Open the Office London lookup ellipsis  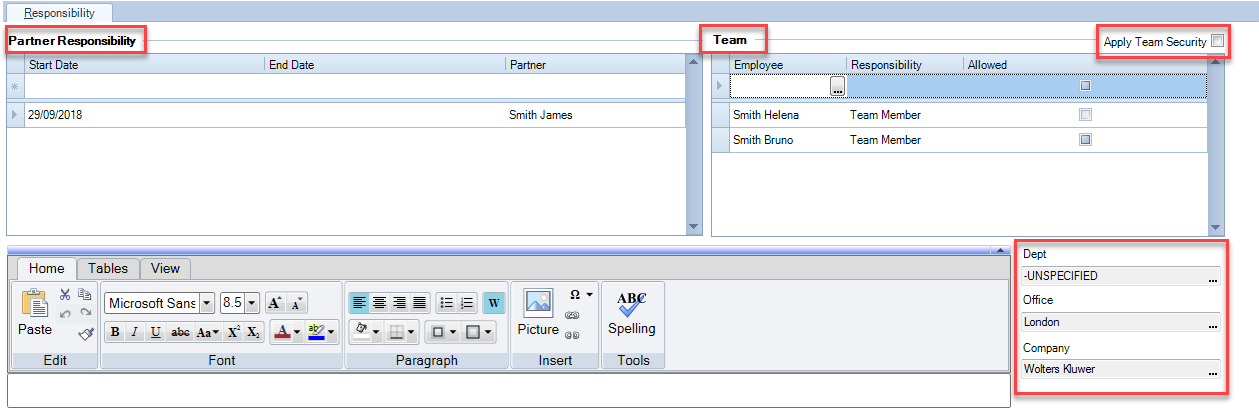click(x=1213, y=323)
